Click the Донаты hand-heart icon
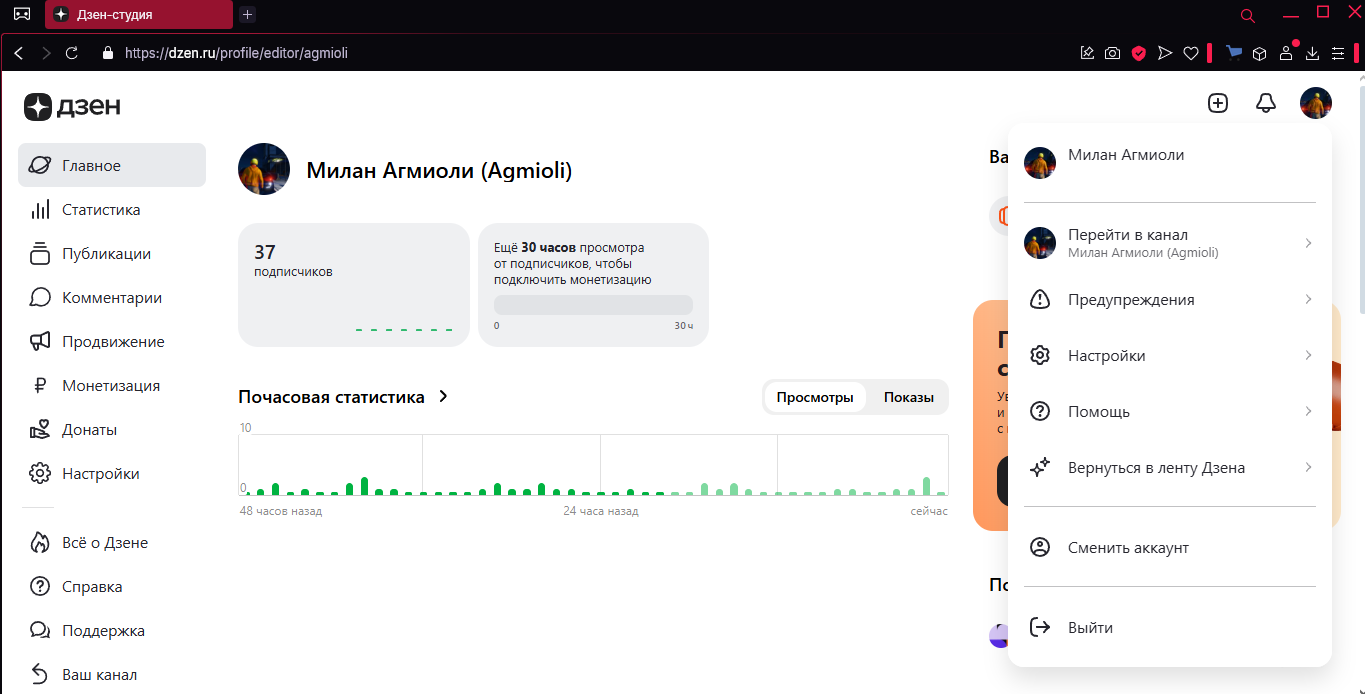This screenshot has width=1365, height=694. pos(40,430)
